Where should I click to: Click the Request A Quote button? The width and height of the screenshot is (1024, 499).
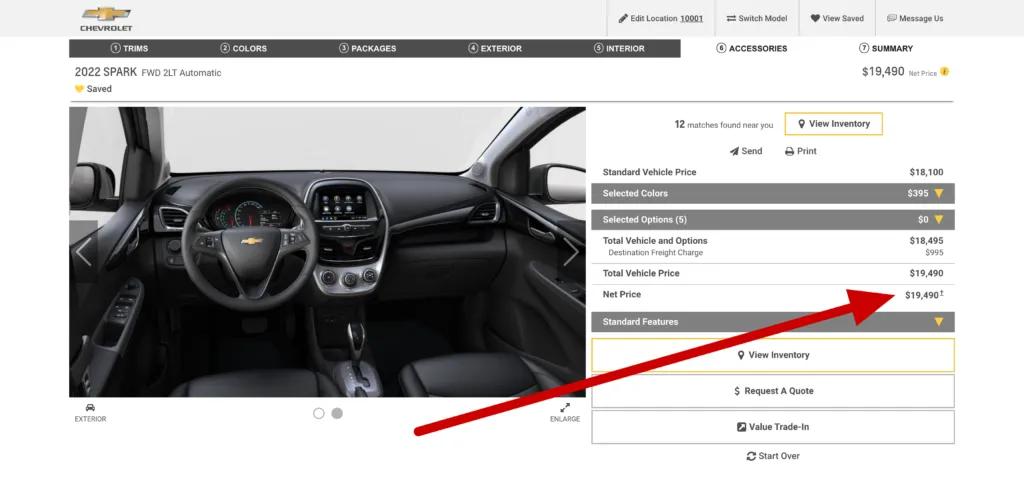[x=773, y=391]
